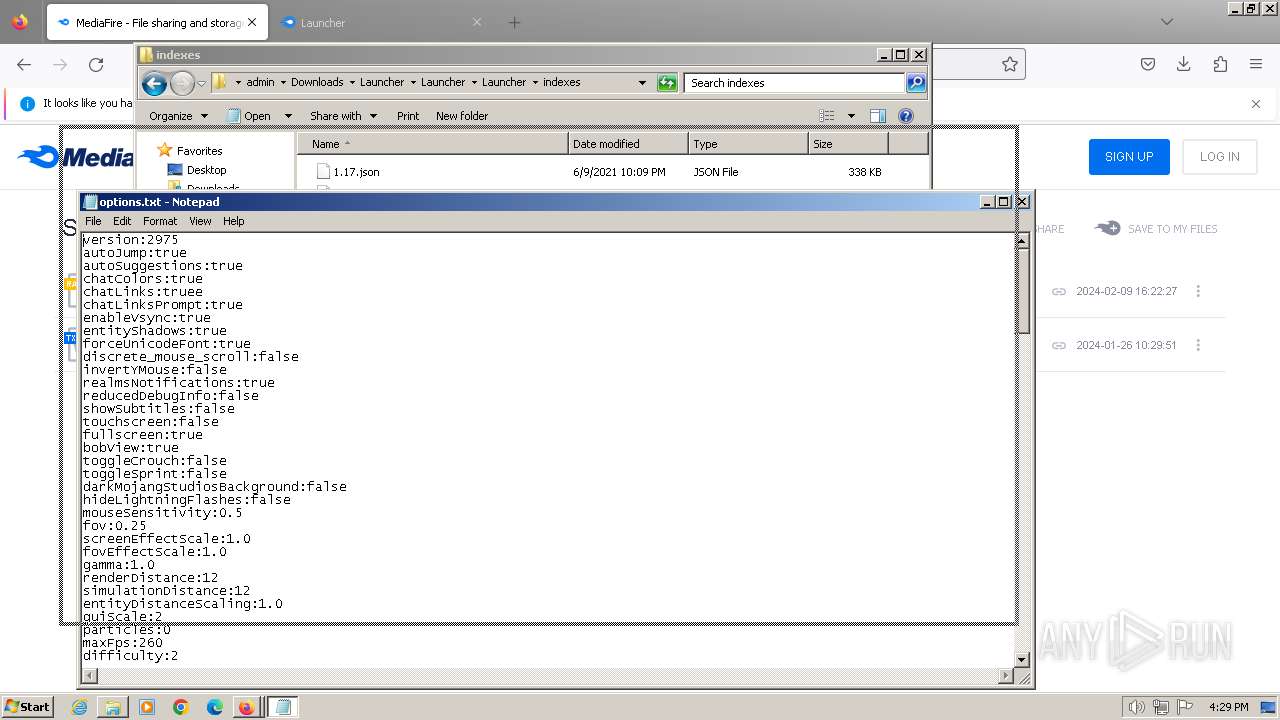The height and width of the screenshot is (720, 1280).
Task: Open Firefox downloads panel
Action: click(1184, 64)
